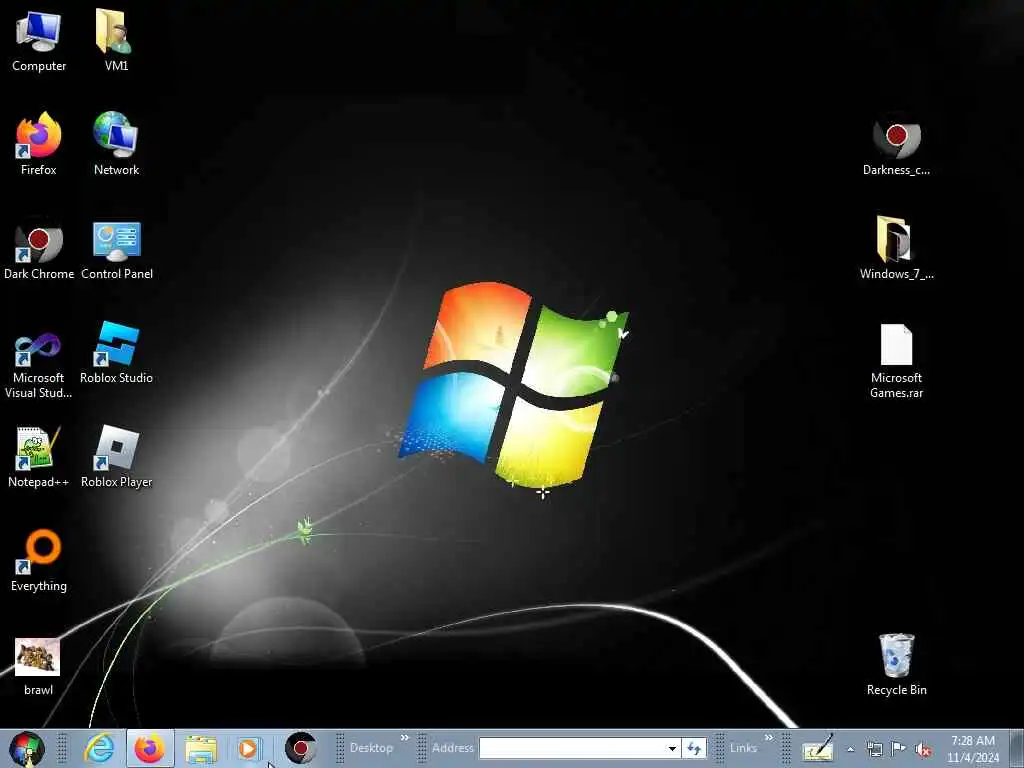
Task: Select the Everything search shortcut
Action: coord(39,560)
